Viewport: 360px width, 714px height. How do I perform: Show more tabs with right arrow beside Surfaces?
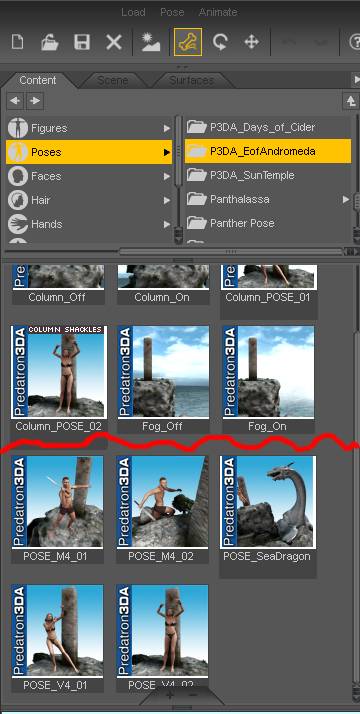coord(356,80)
